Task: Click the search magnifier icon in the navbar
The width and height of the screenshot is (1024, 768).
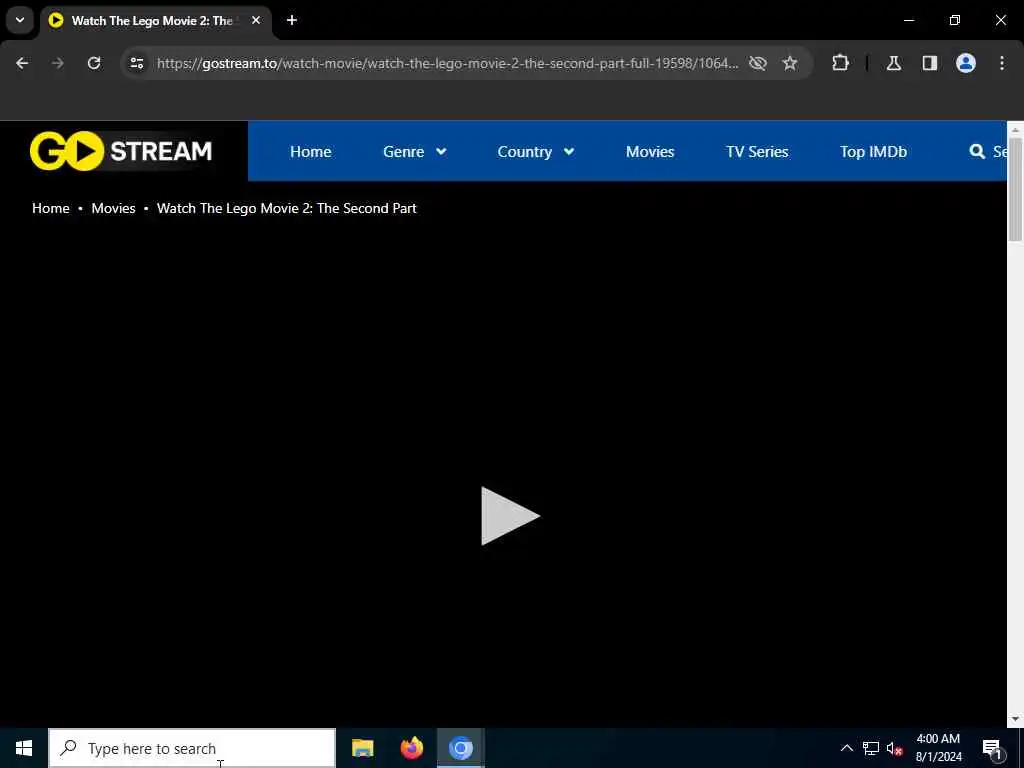Action: [x=977, y=152]
